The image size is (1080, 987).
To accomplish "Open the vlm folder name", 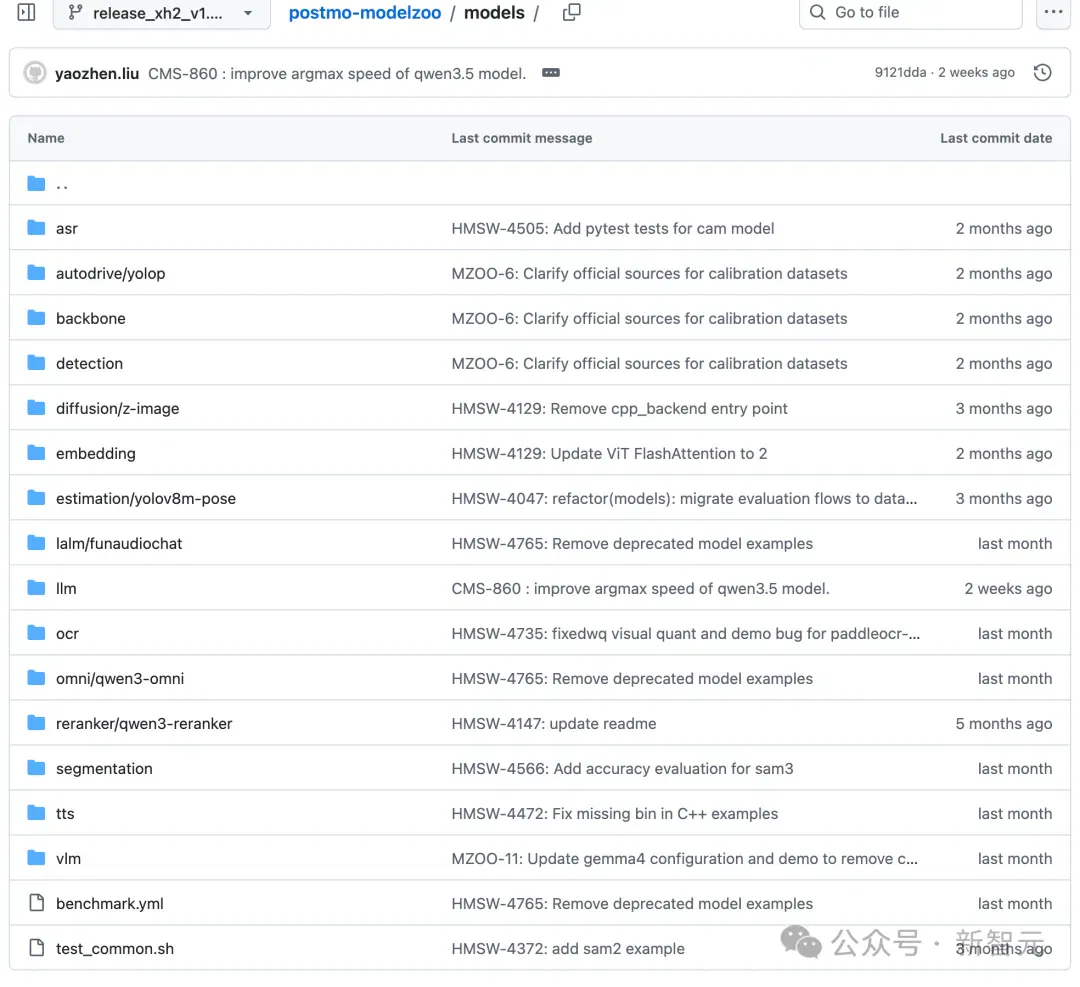I will (x=68, y=859).
